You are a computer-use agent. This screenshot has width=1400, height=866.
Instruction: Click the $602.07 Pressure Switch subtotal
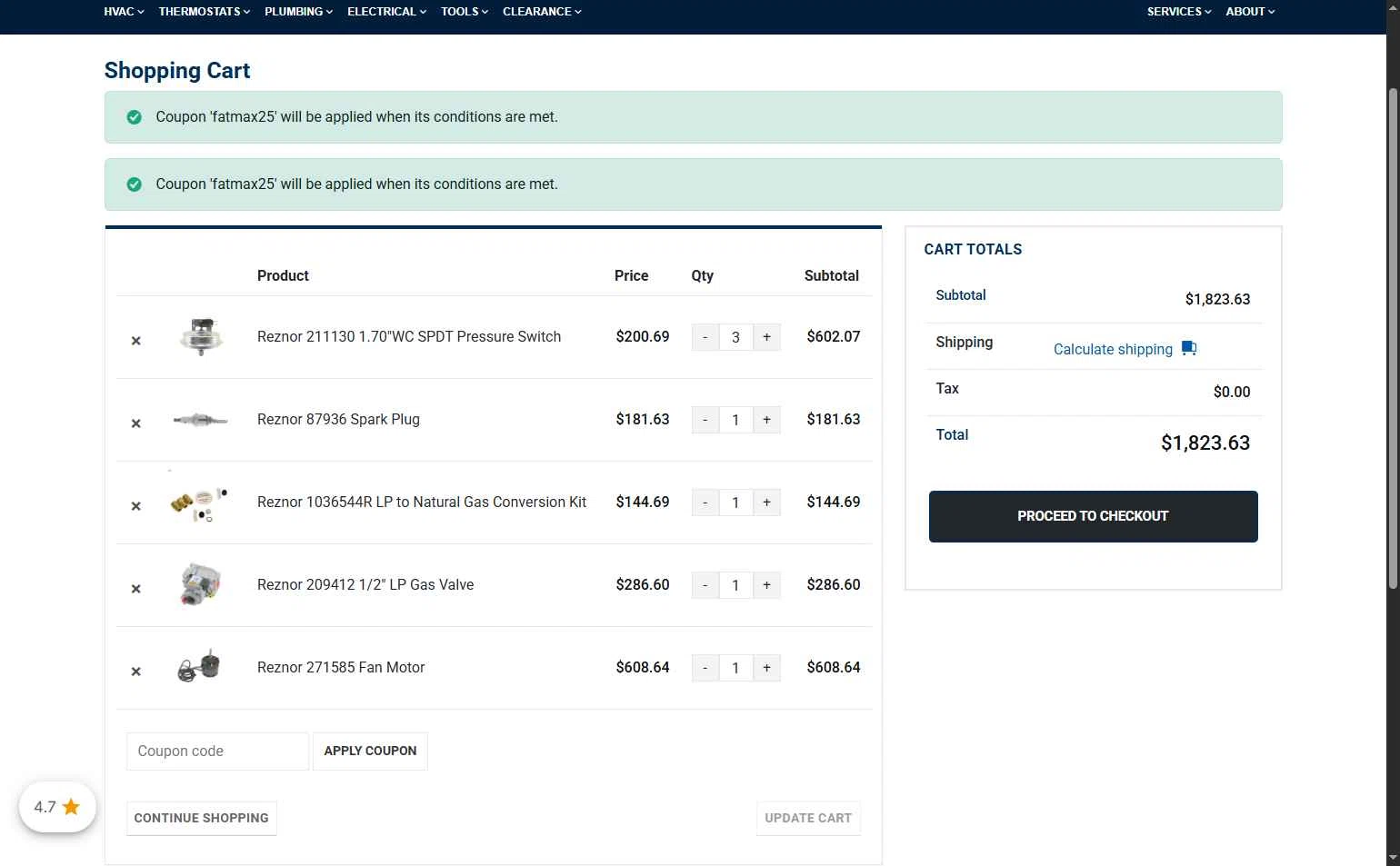coord(834,337)
